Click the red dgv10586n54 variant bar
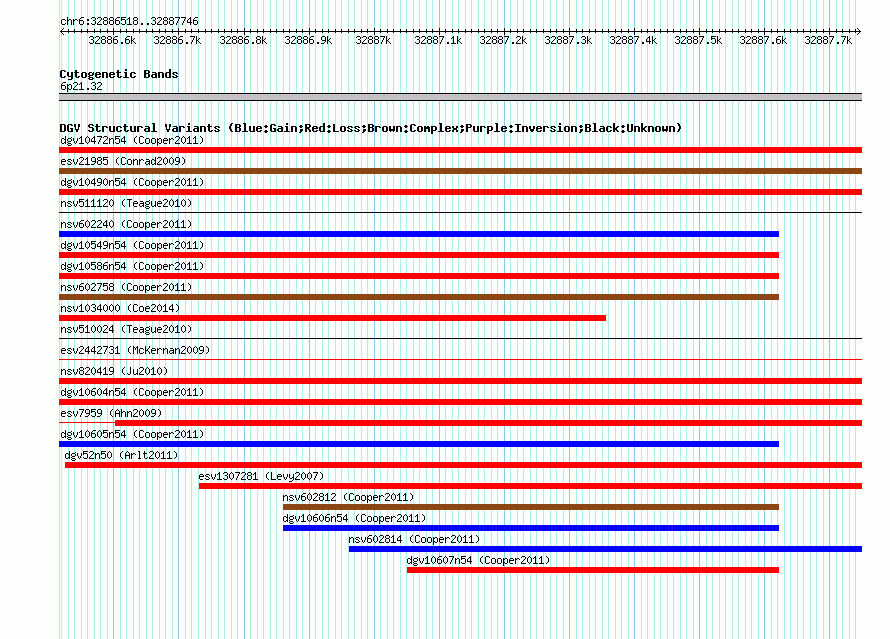Image resolution: width=890 pixels, height=639 pixels. coord(419,276)
